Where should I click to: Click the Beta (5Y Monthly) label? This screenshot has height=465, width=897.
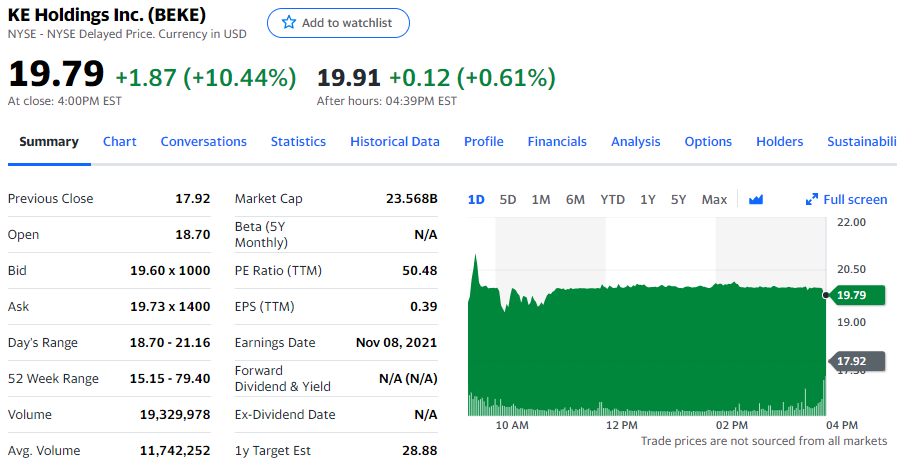tap(261, 235)
